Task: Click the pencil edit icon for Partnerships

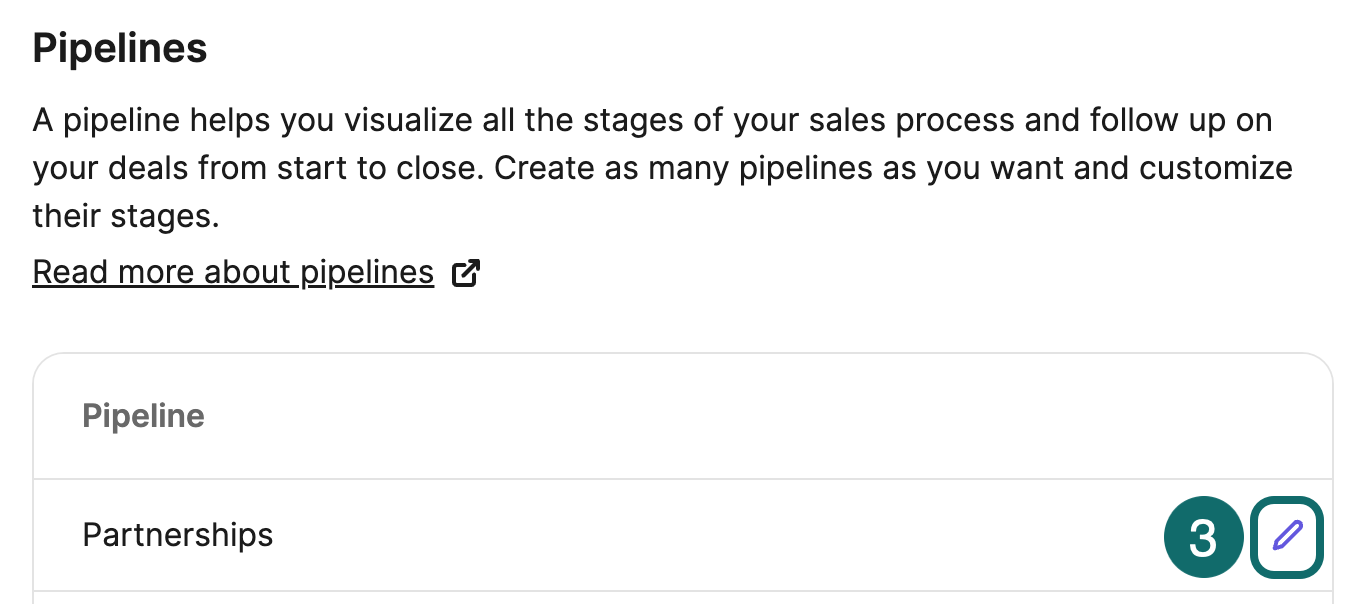Action: tap(1287, 537)
